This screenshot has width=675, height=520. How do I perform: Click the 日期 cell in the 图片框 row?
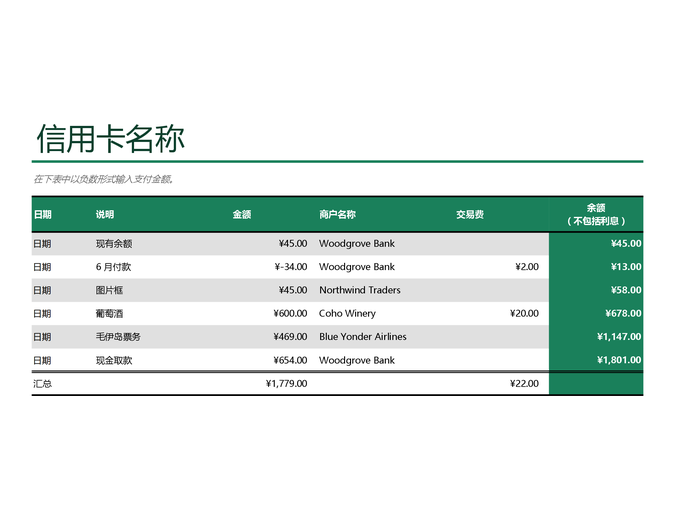coord(43,290)
